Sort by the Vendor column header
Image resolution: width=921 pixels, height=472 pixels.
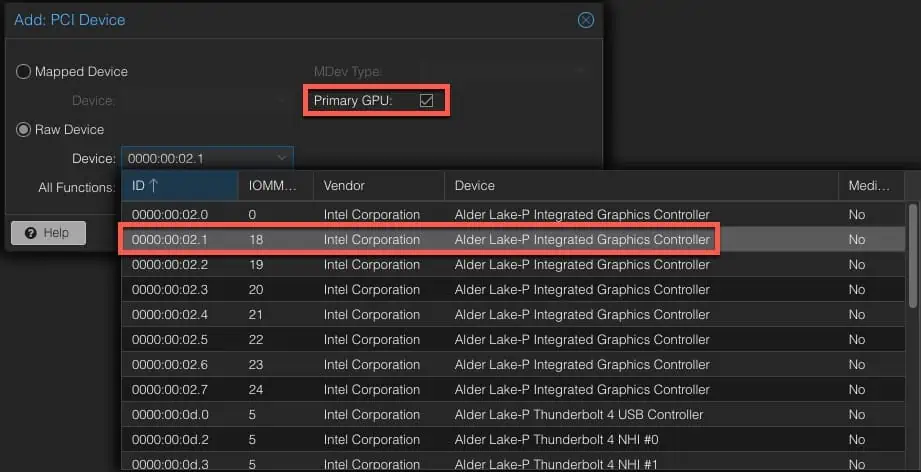pyautogui.click(x=377, y=185)
